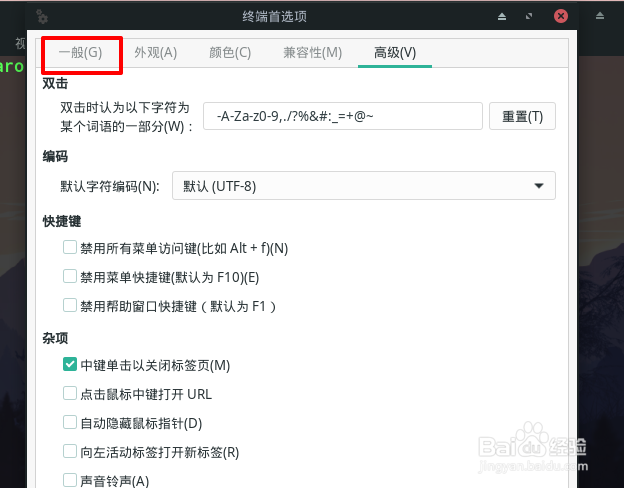This screenshot has width=624, height=488.
Task: Click the word characters input field
Action: tap(343, 116)
